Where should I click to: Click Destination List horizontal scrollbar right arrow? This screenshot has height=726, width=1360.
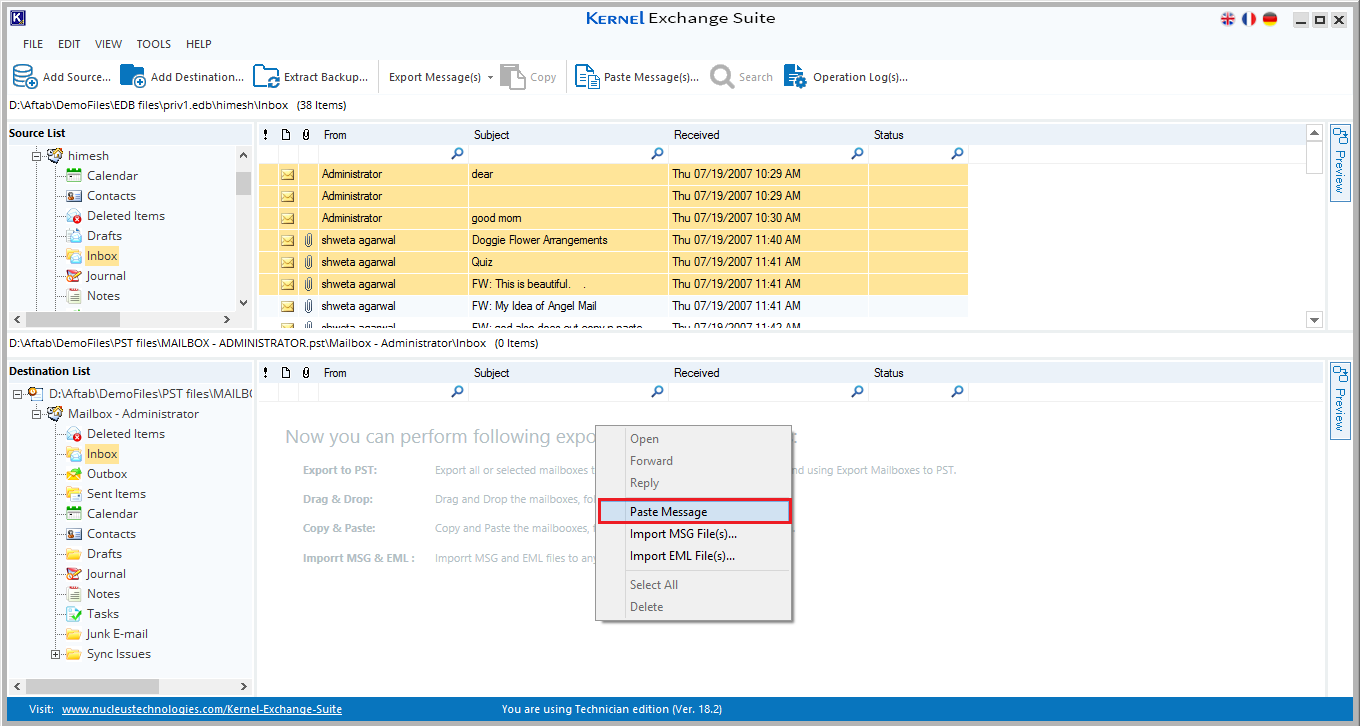(243, 687)
